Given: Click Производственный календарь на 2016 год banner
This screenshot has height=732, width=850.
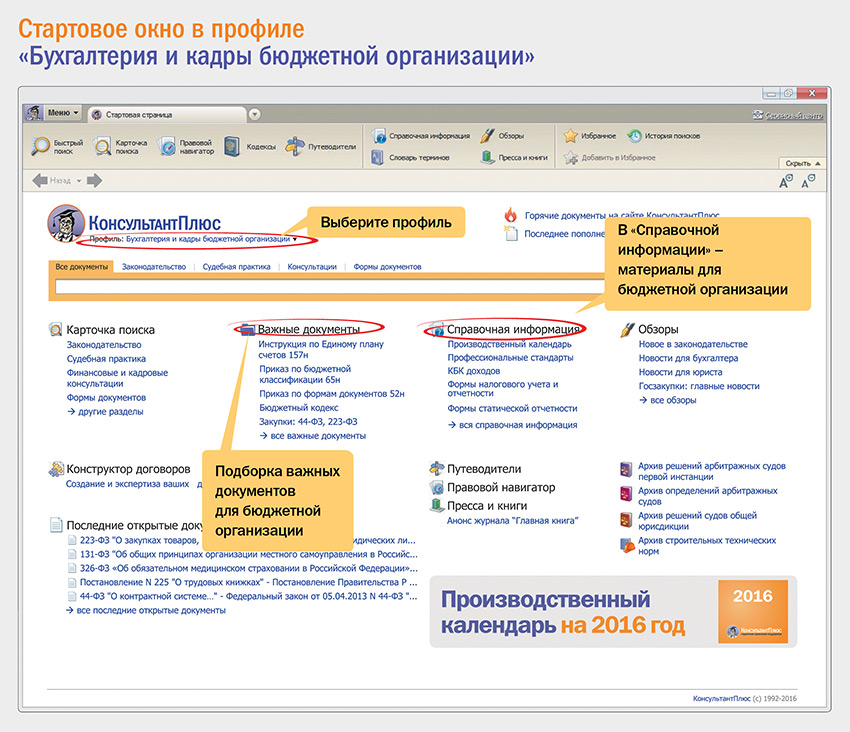Looking at the screenshot, I should [x=613, y=612].
